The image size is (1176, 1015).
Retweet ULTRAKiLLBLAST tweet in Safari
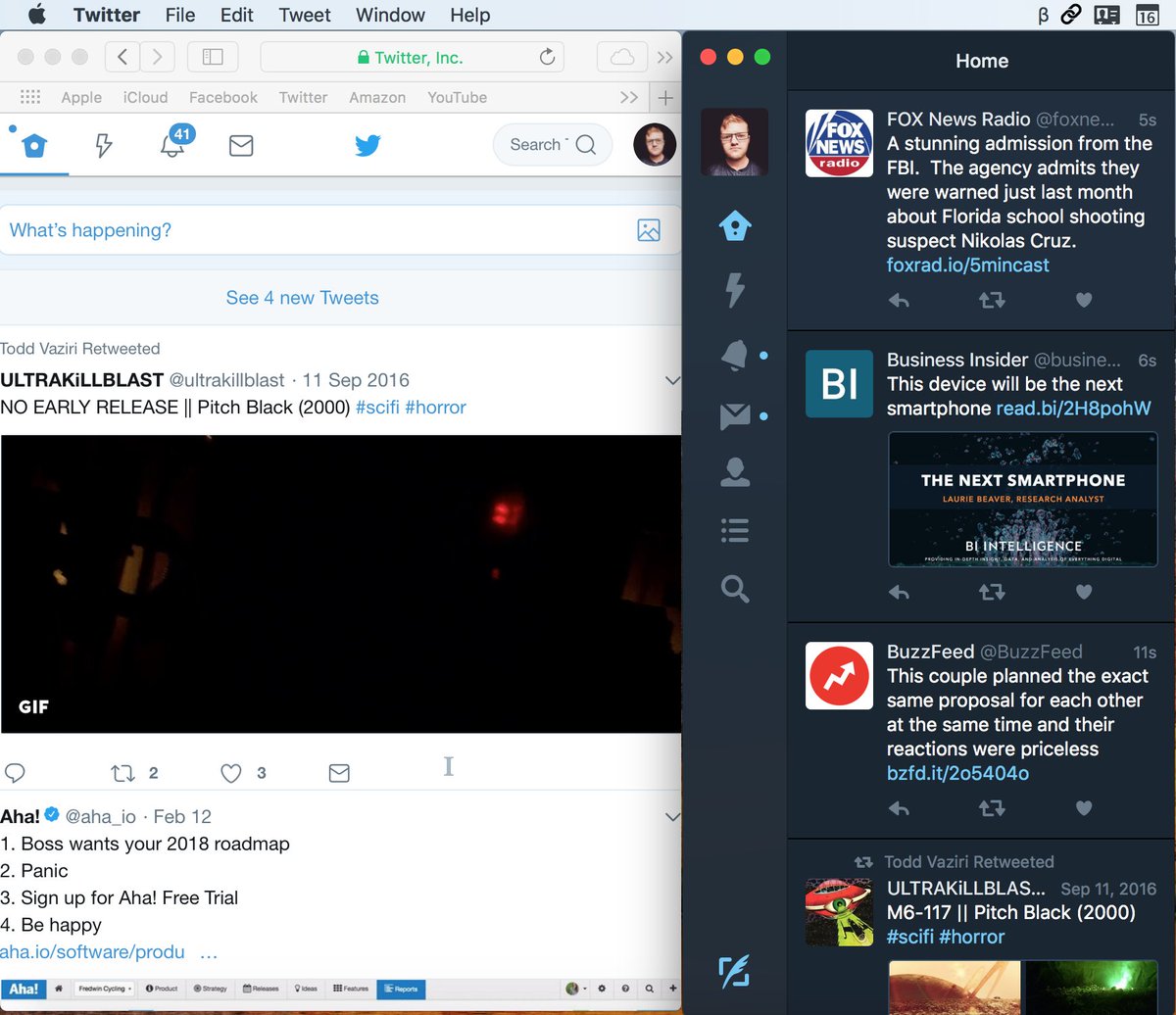pyautogui.click(x=122, y=774)
